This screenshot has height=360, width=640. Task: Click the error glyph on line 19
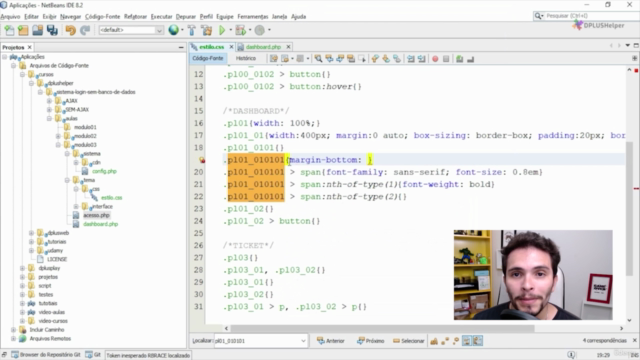[202, 160]
